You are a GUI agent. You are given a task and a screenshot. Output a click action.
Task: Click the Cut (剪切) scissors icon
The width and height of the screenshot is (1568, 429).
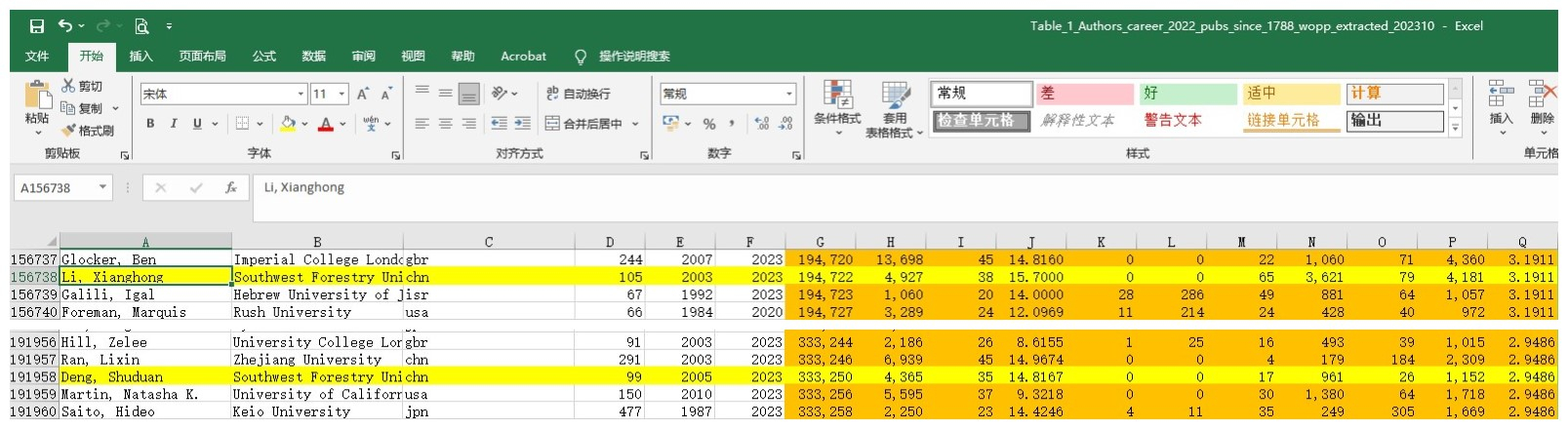[69, 86]
